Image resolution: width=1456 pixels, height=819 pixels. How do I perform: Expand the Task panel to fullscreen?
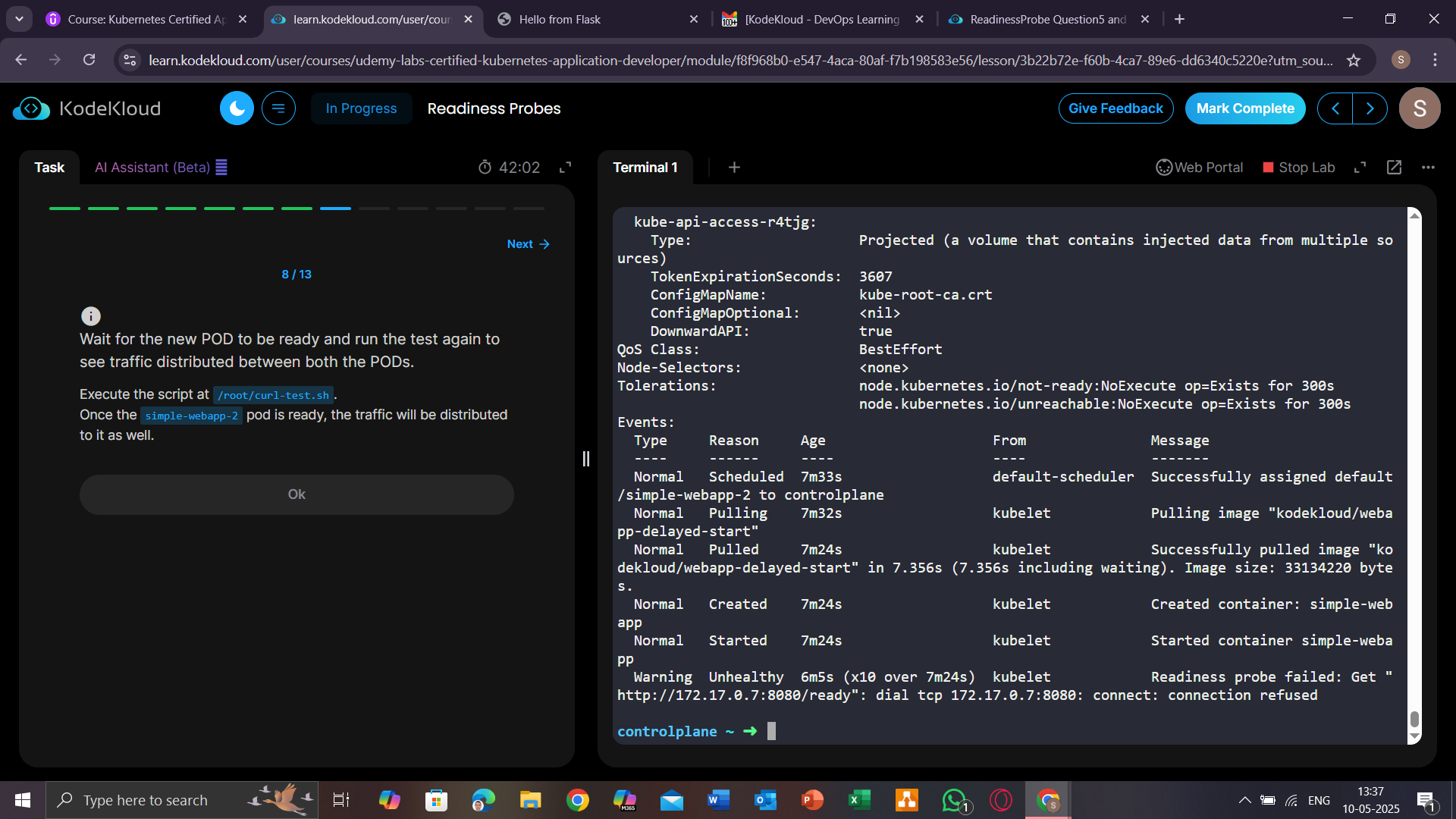pos(565,167)
